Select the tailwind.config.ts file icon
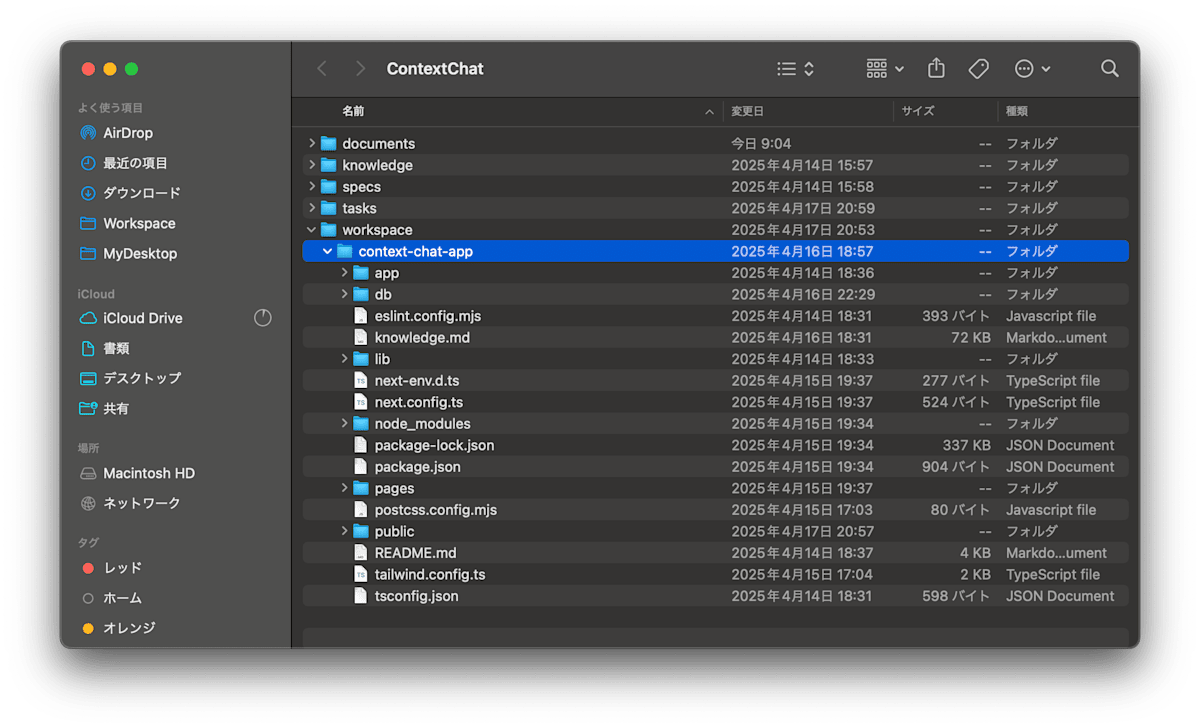1200x728 pixels. pyautogui.click(x=361, y=574)
